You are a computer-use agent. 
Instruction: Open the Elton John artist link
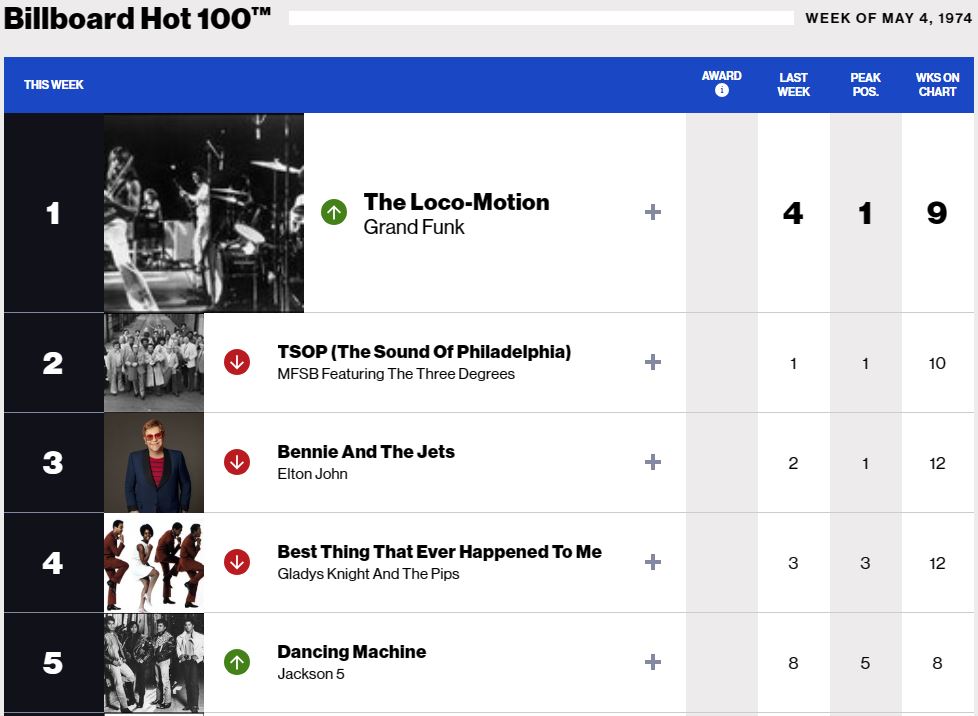tap(312, 474)
